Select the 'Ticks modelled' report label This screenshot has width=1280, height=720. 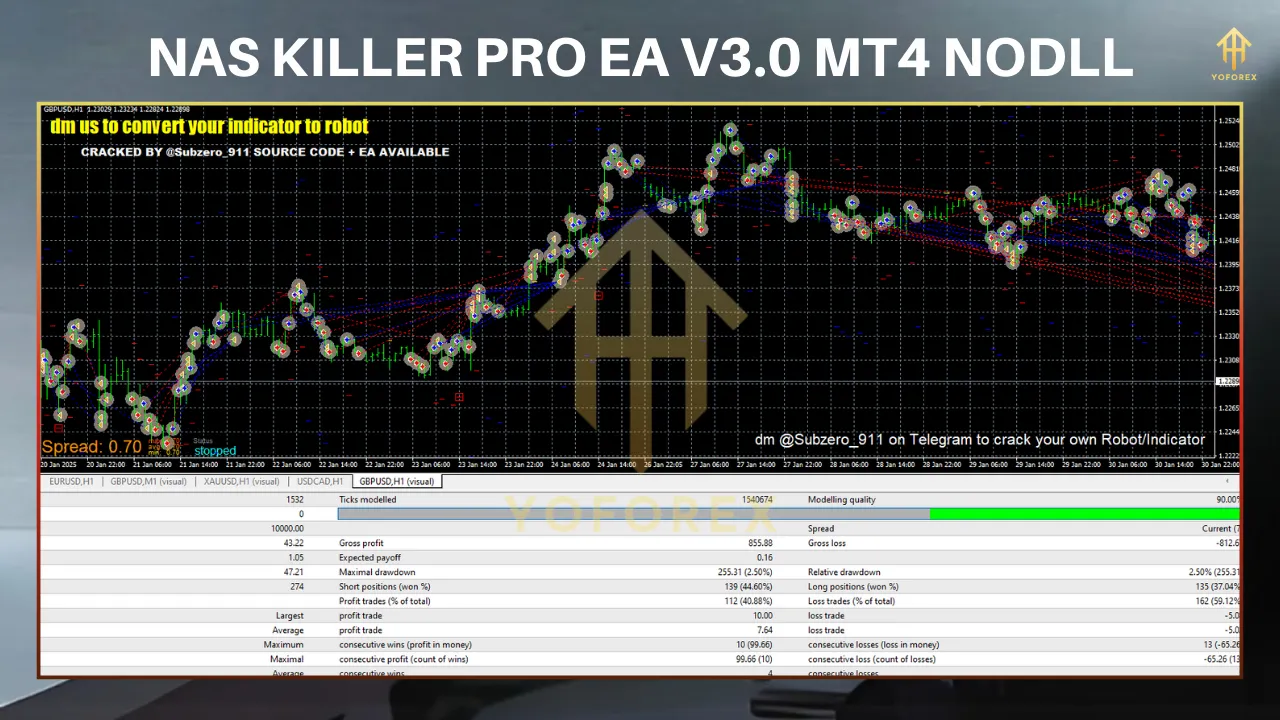pos(368,499)
